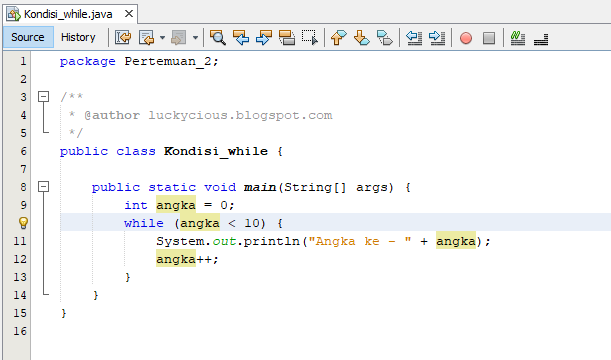Image resolution: width=611 pixels, height=360 pixels.
Task: Switch to Source view
Action: click(x=28, y=37)
